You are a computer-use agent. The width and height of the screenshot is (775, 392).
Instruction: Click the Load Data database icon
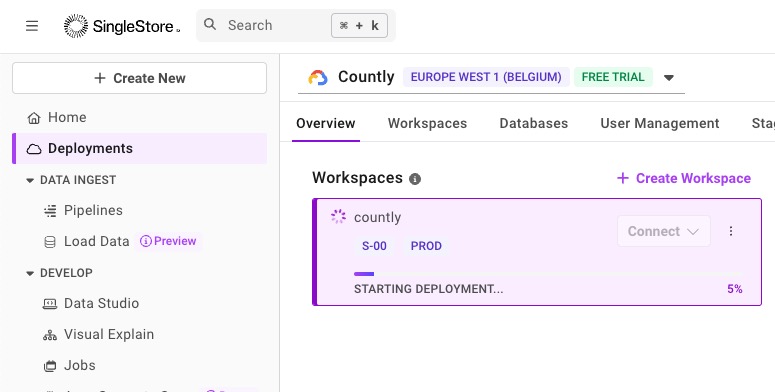[x=50, y=242]
